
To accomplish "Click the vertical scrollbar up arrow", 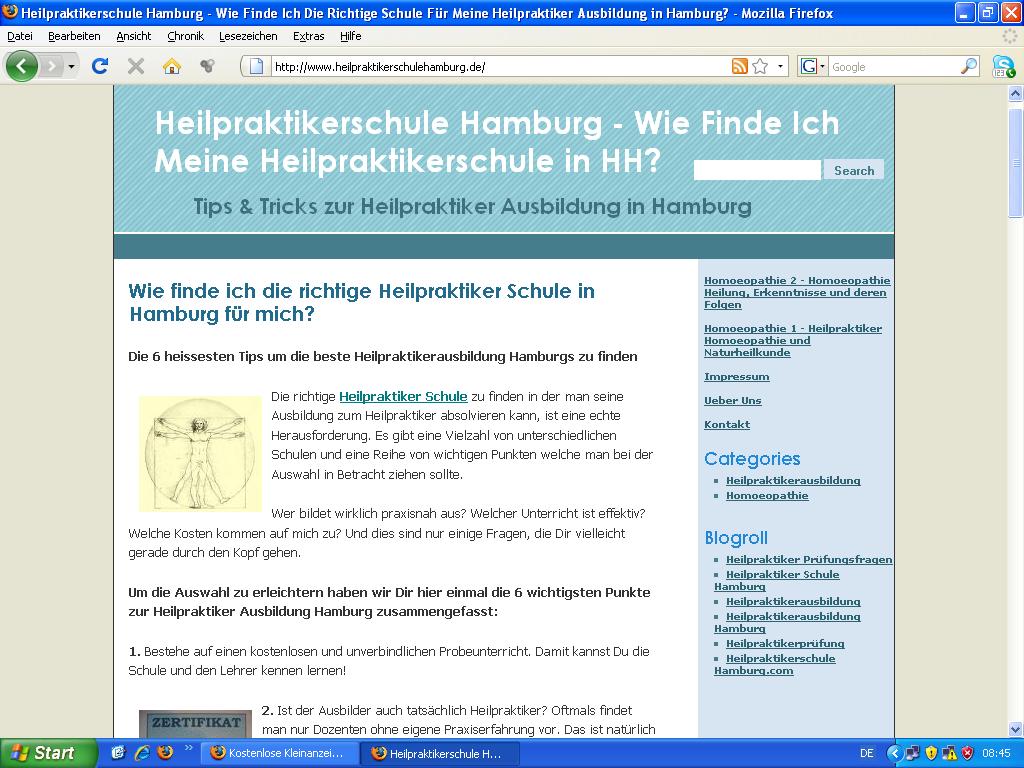I will point(1015,93).
